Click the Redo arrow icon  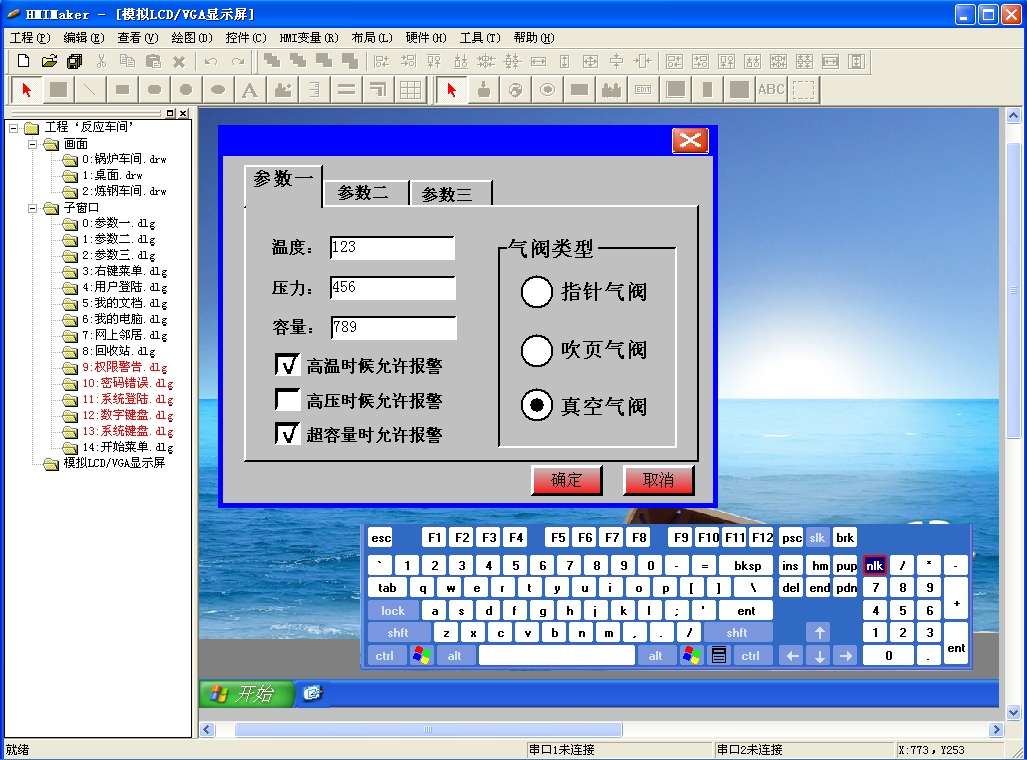point(237,61)
